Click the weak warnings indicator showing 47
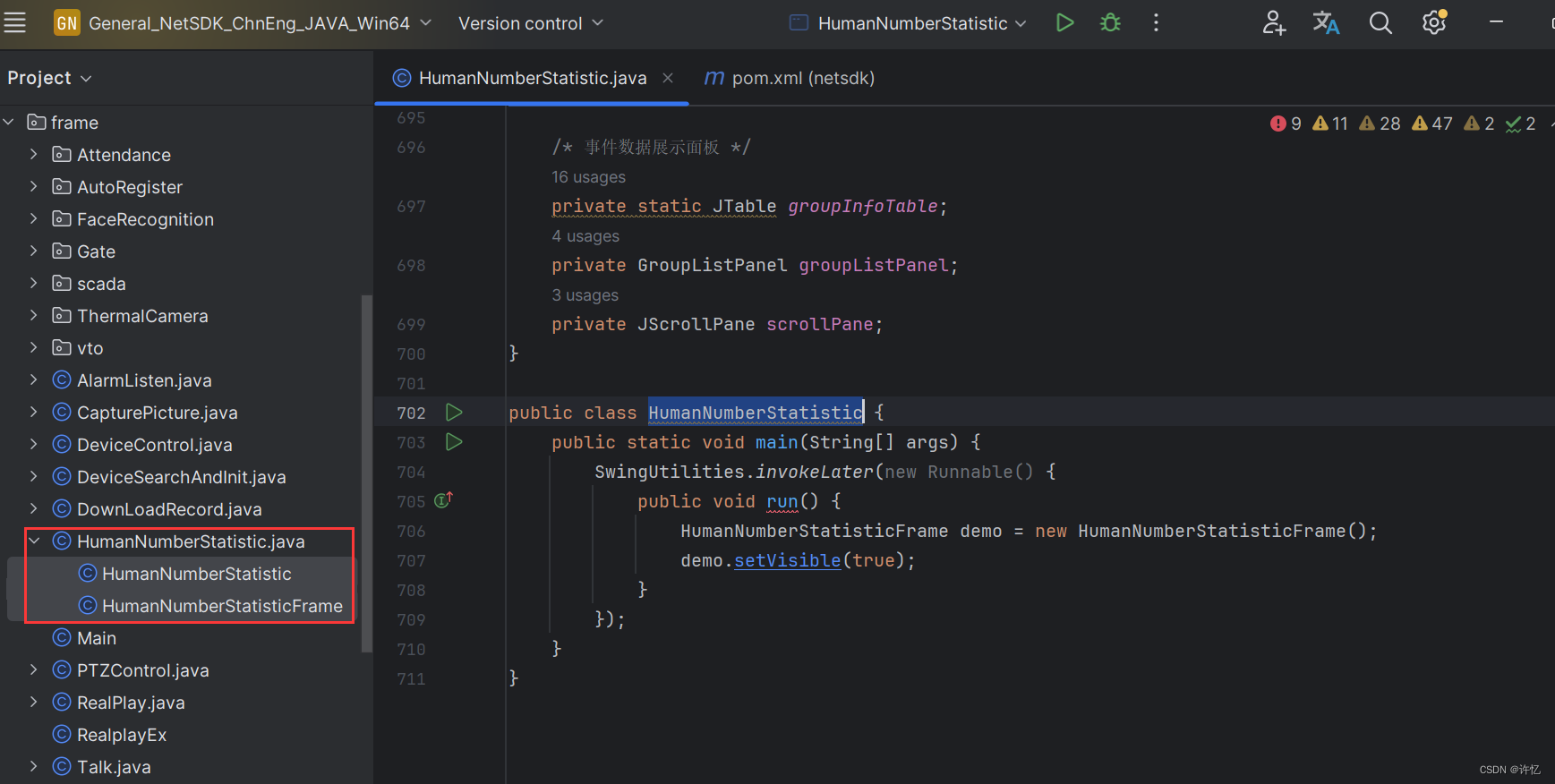The height and width of the screenshot is (784, 1555). [x=1432, y=124]
